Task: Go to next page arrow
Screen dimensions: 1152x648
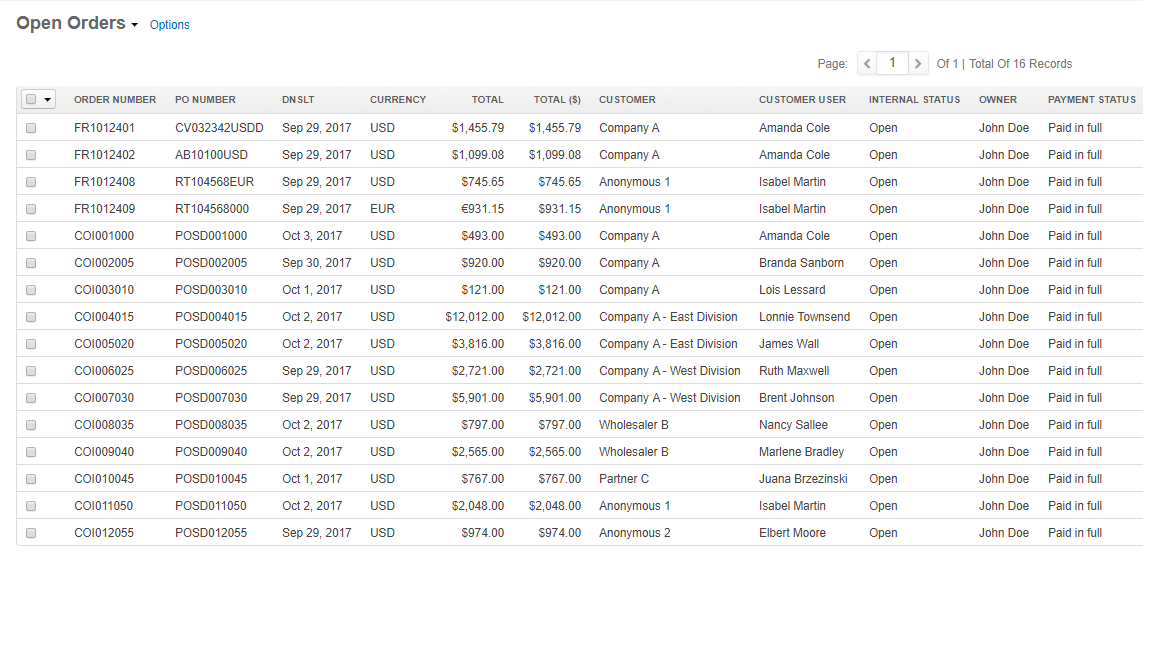Action: click(x=918, y=64)
